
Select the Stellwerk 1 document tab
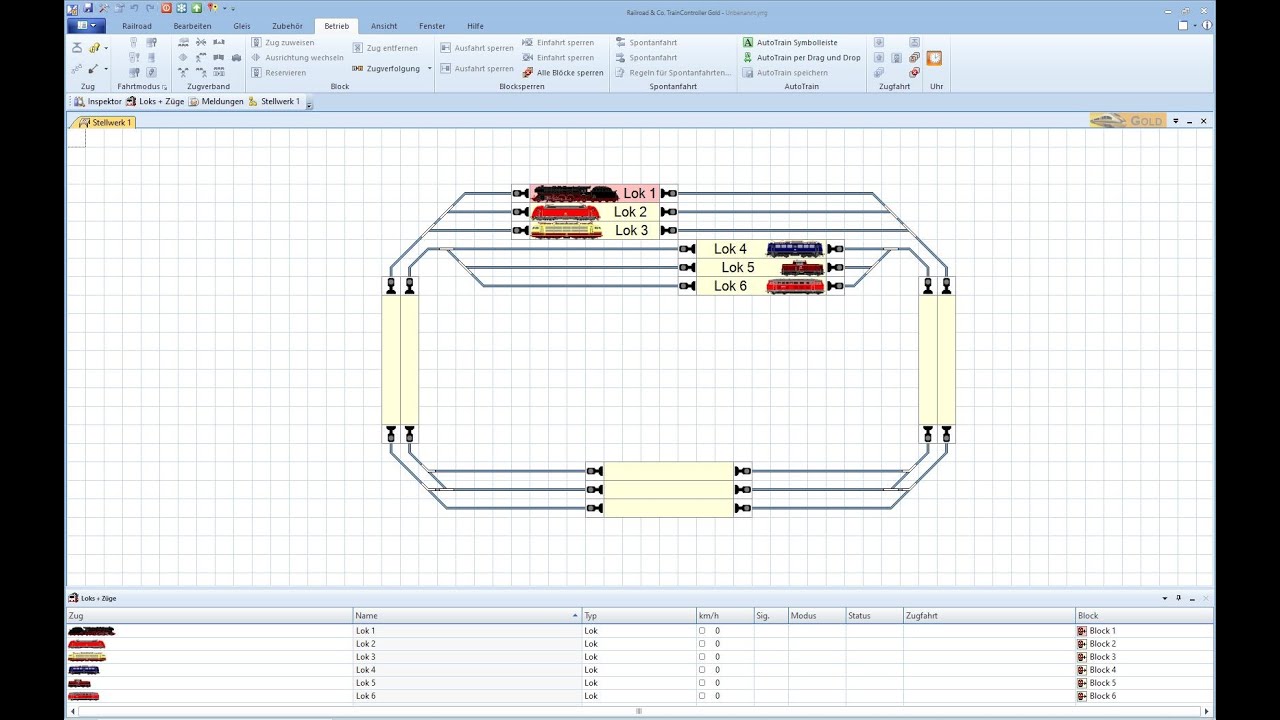(x=105, y=122)
